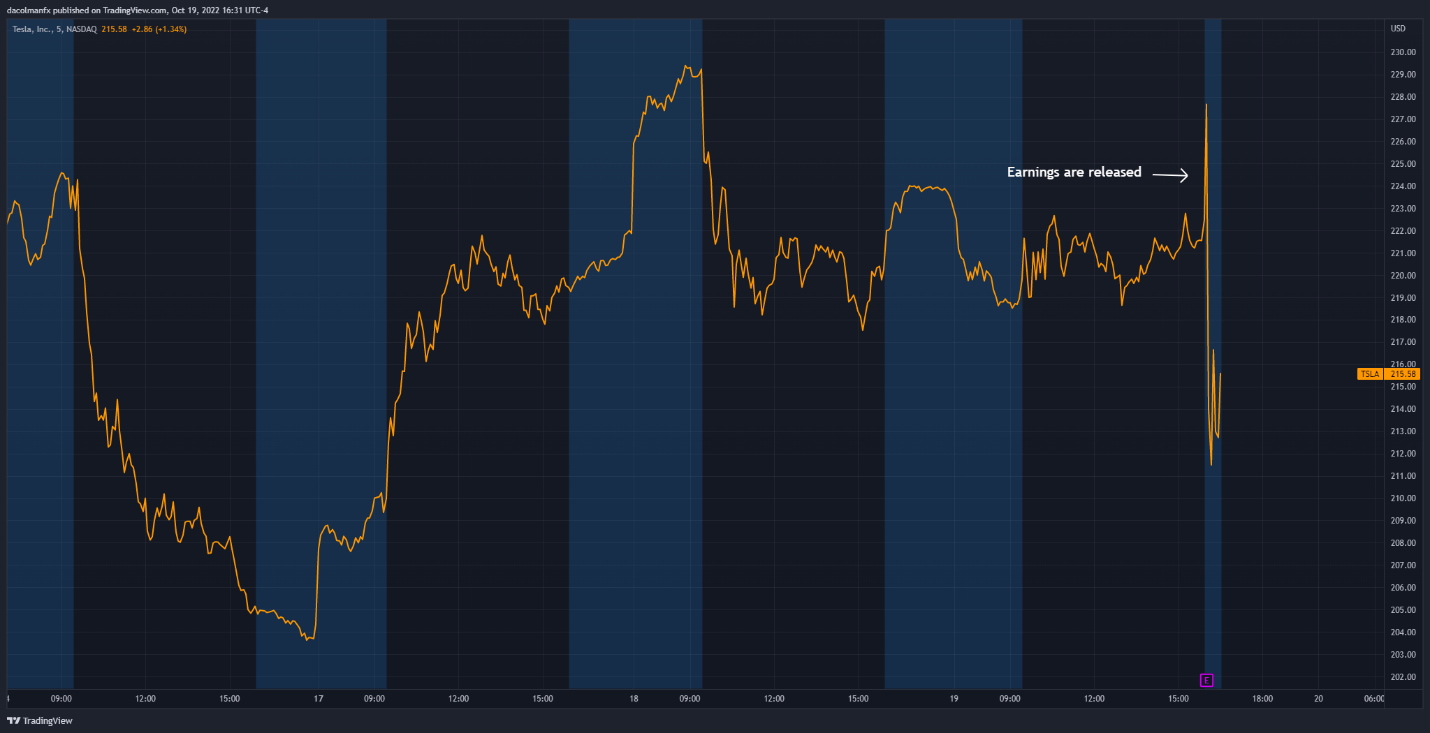Click the 227.00 price axis label
The width and height of the screenshot is (1430, 733).
(x=1402, y=119)
